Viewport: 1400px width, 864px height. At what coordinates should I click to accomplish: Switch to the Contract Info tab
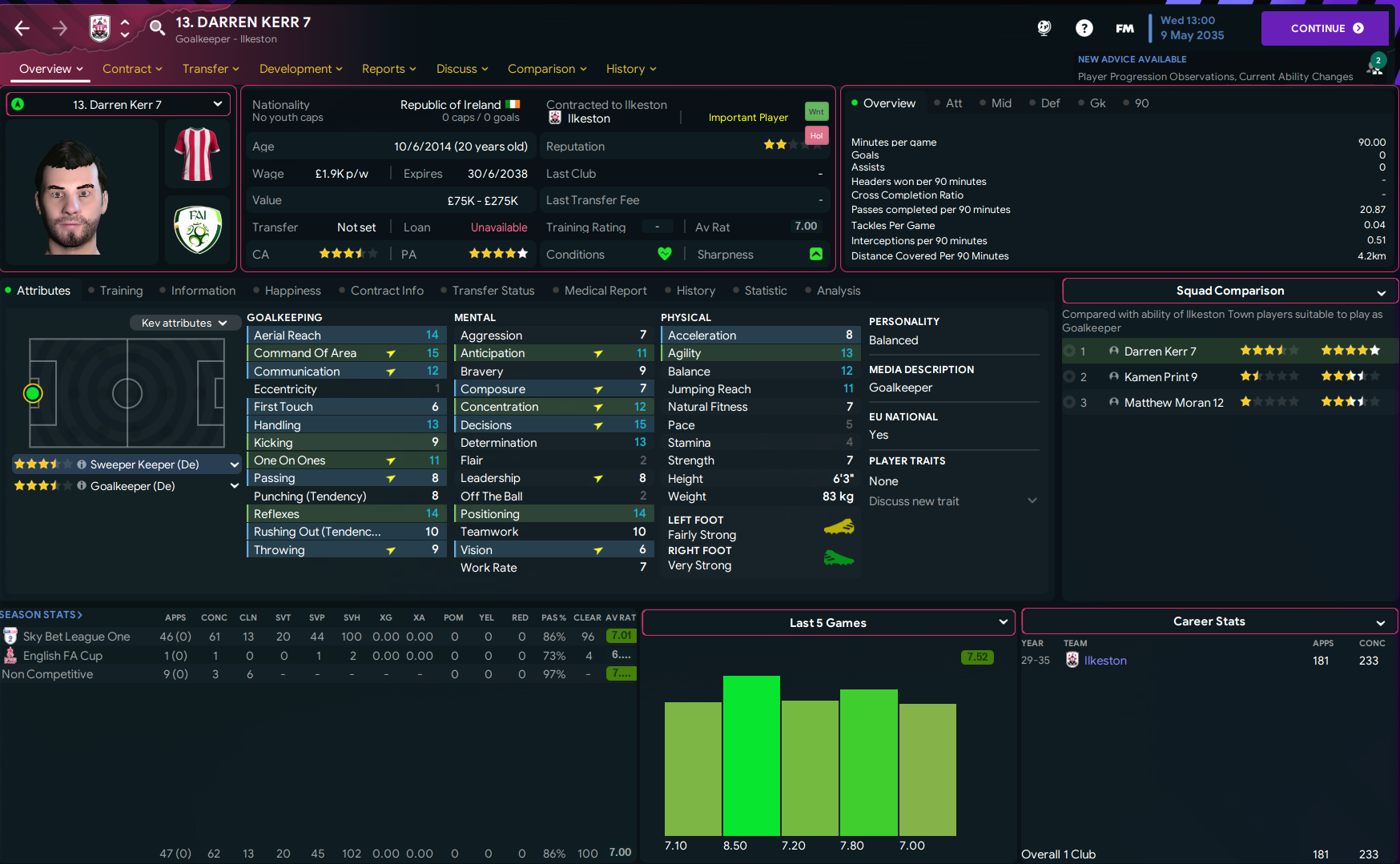coord(387,291)
